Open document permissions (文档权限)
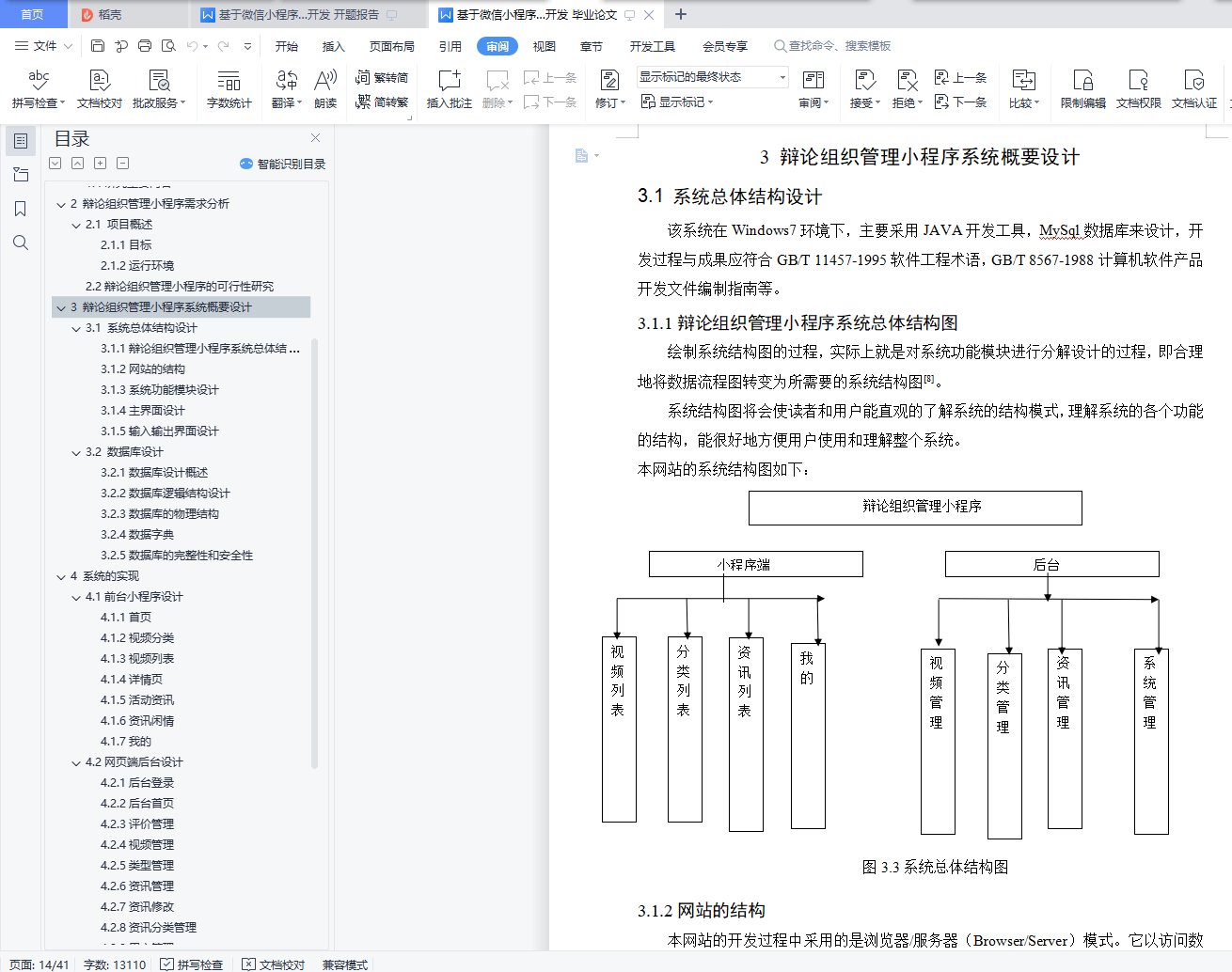Viewport: 1232px width, 972px height. pyautogui.click(x=1139, y=89)
